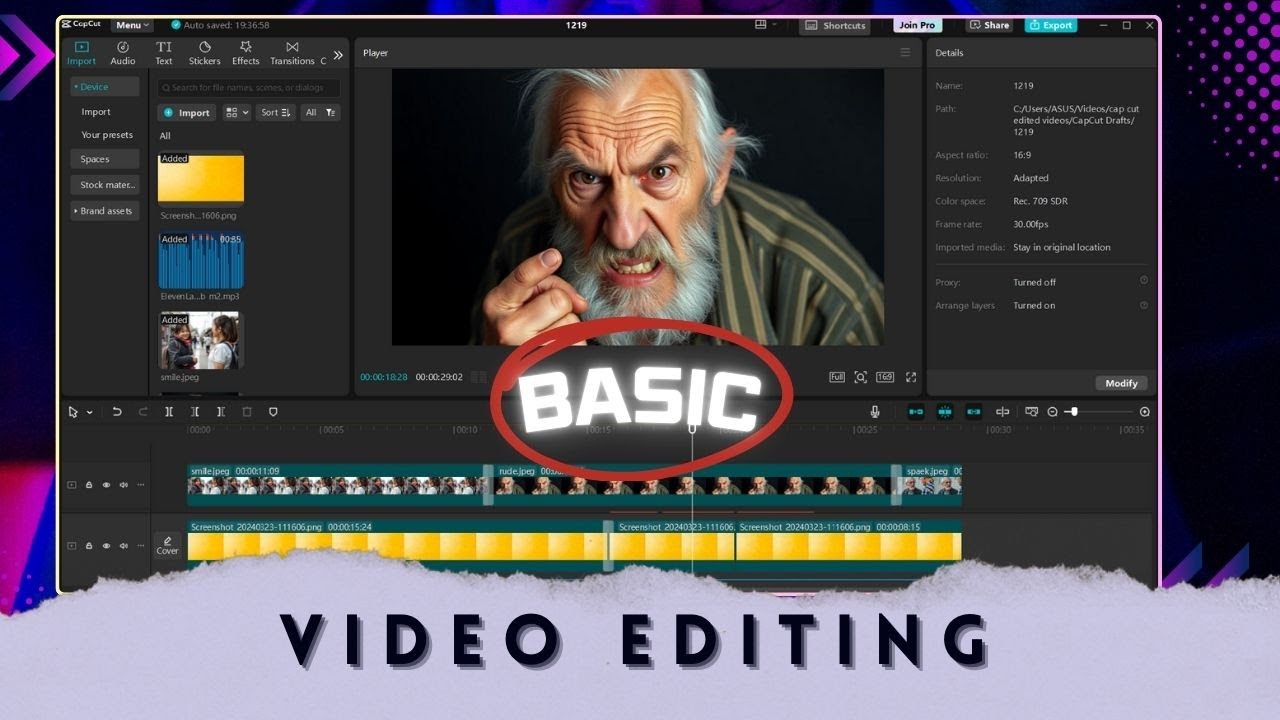Open the Effects tab
This screenshot has width=1280, height=720.
(x=245, y=53)
